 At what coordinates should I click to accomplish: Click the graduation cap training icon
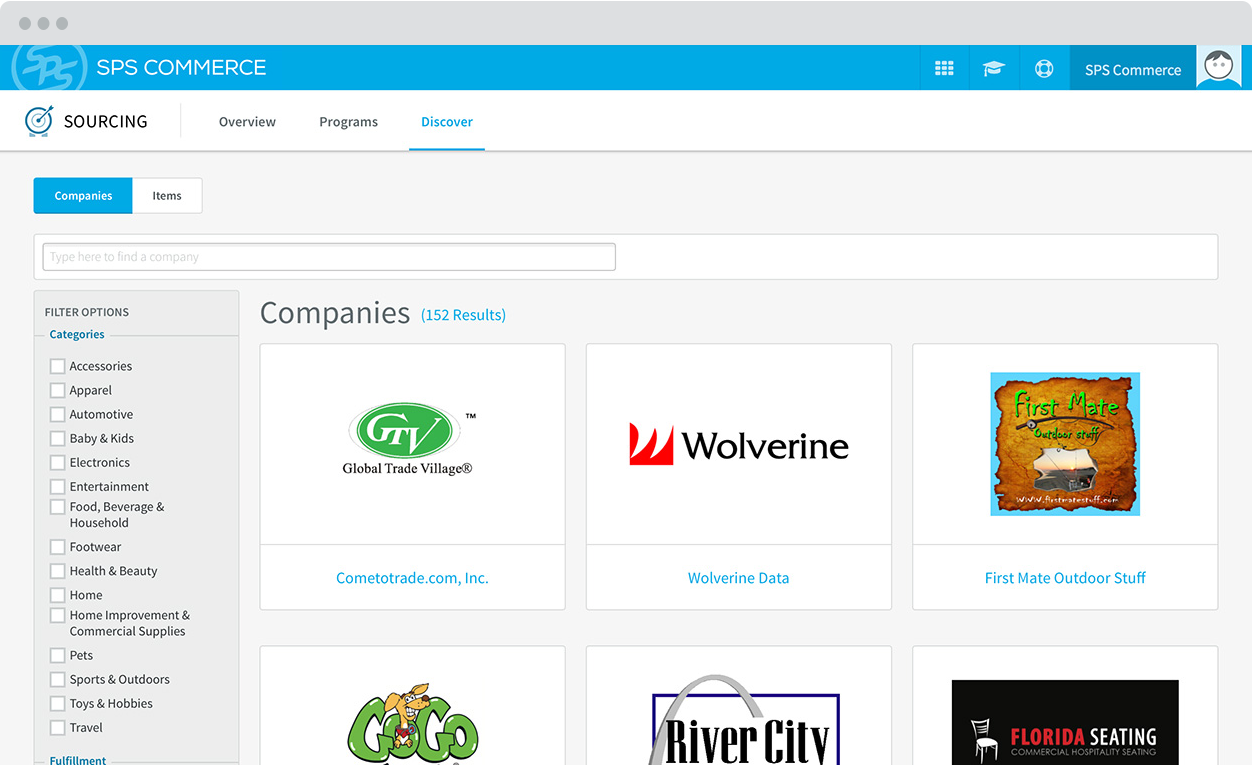click(994, 67)
